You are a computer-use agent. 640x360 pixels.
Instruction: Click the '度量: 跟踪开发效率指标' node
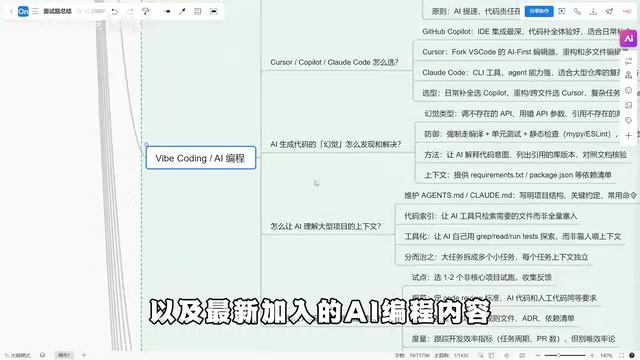(x=513, y=338)
